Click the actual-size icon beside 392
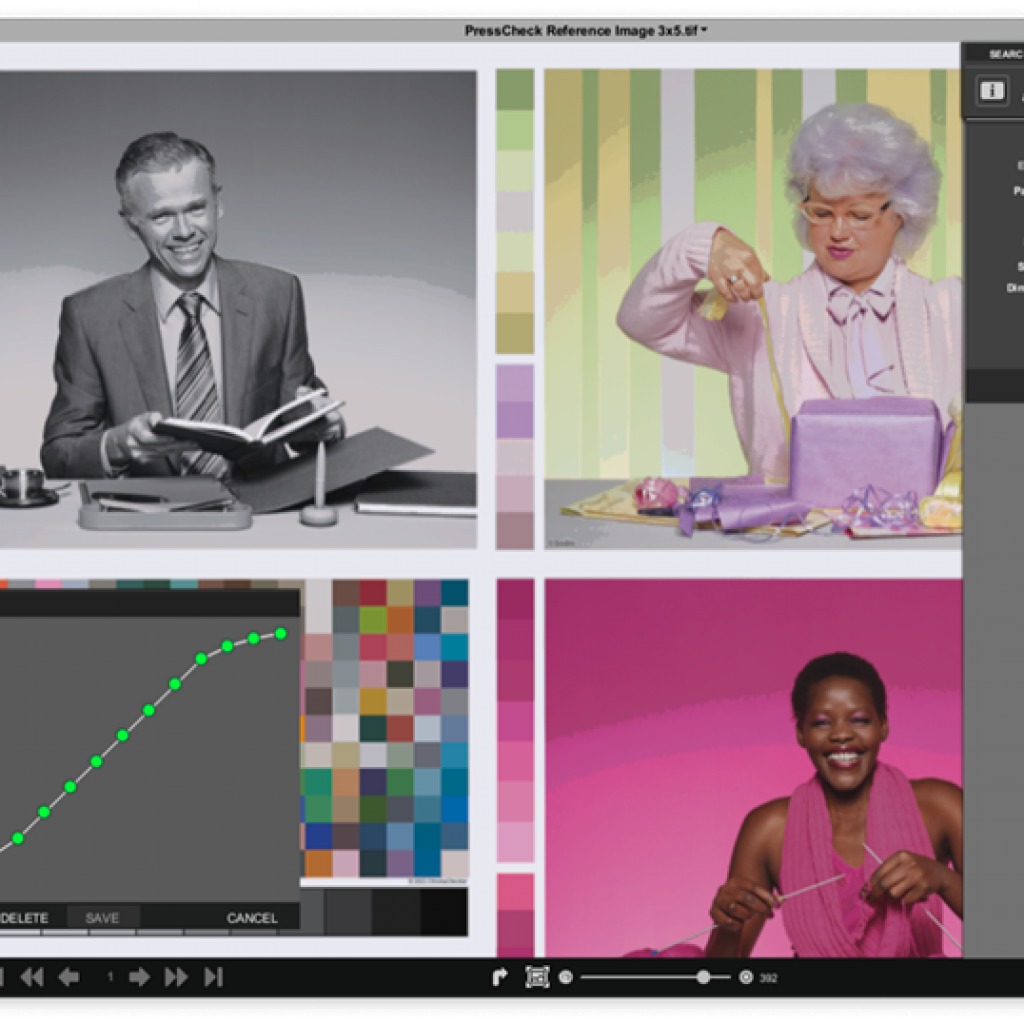This screenshot has width=1024, height=1024. (x=746, y=977)
